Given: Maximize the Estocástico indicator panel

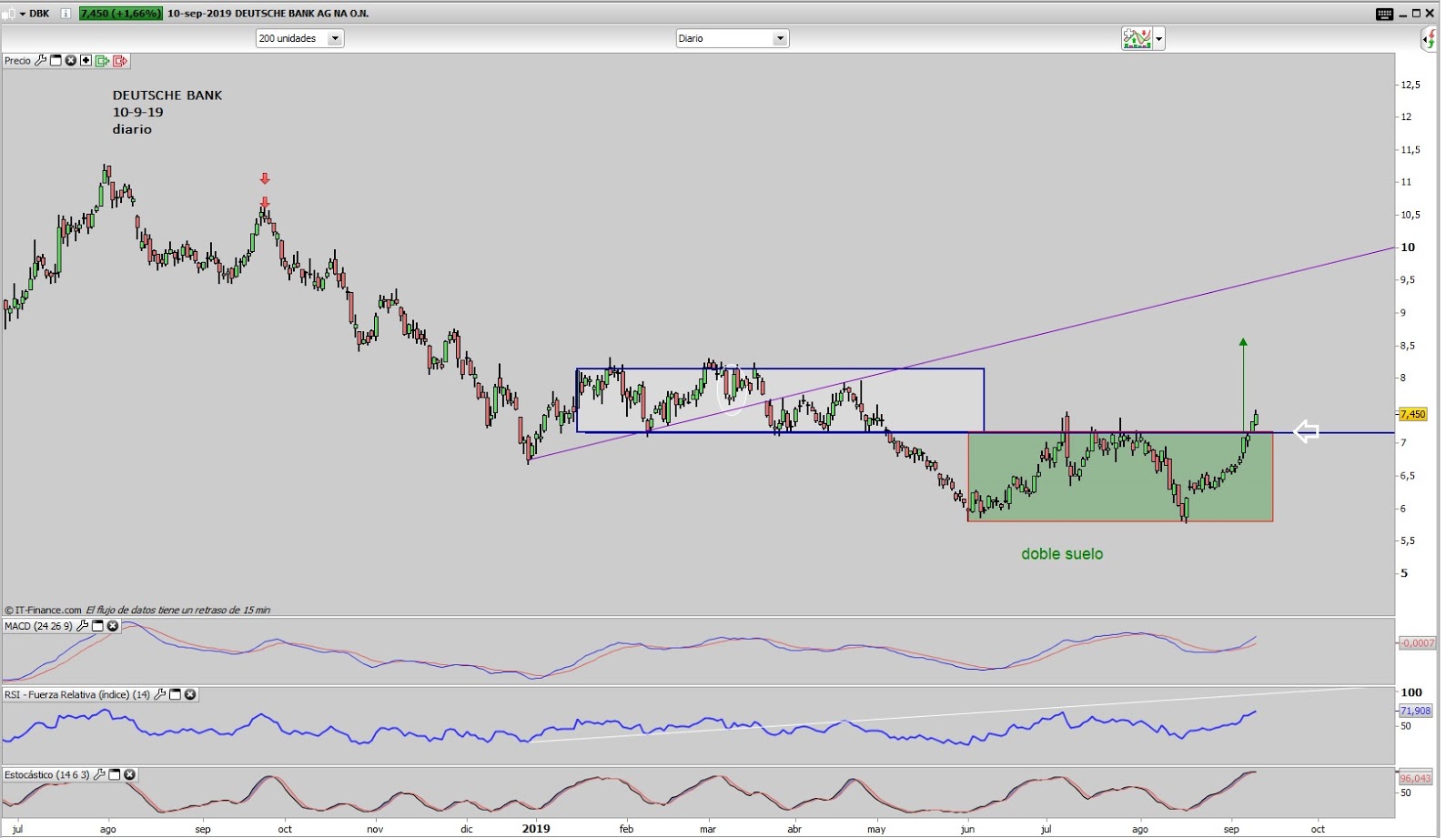Looking at the screenshot, I should click(115, 774).
